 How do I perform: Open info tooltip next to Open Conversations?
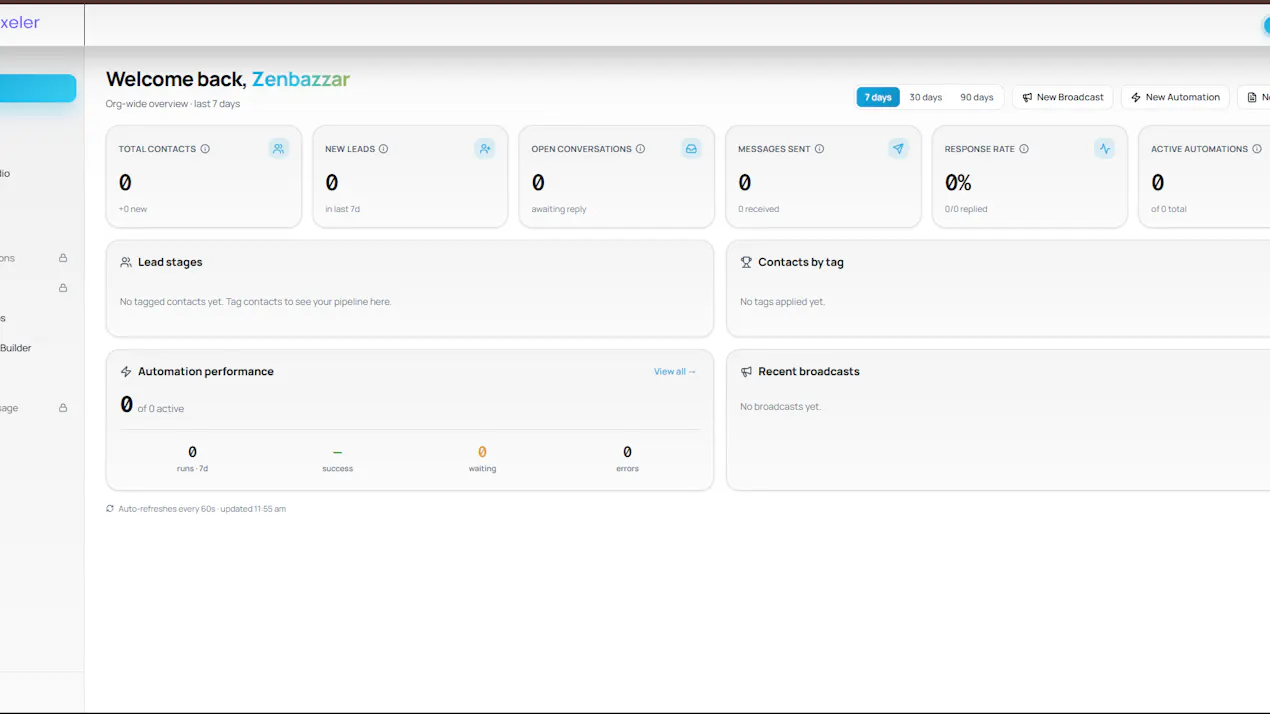(x=640, y=149)
